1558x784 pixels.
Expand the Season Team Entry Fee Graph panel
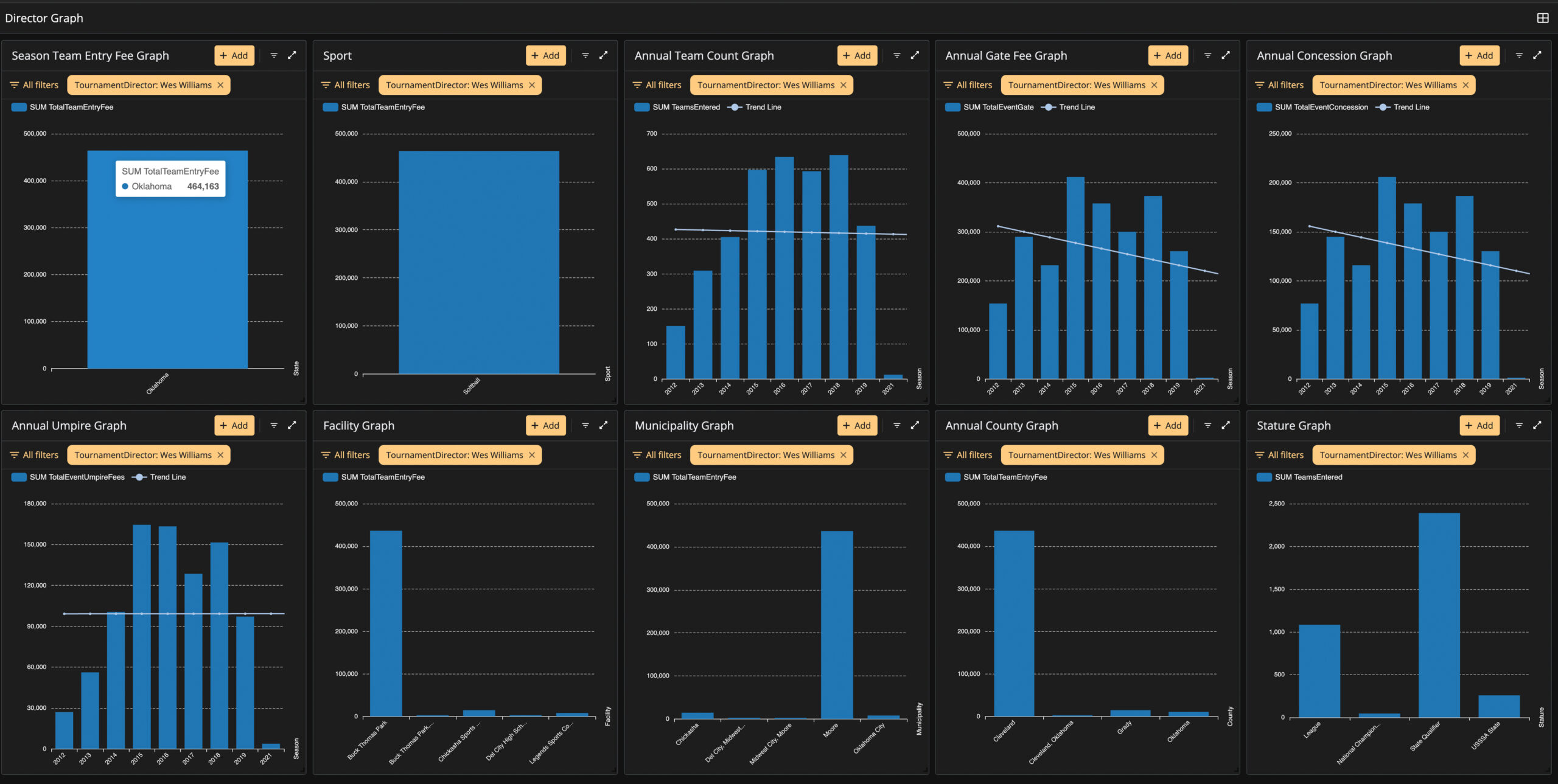[x=292, y=55]
